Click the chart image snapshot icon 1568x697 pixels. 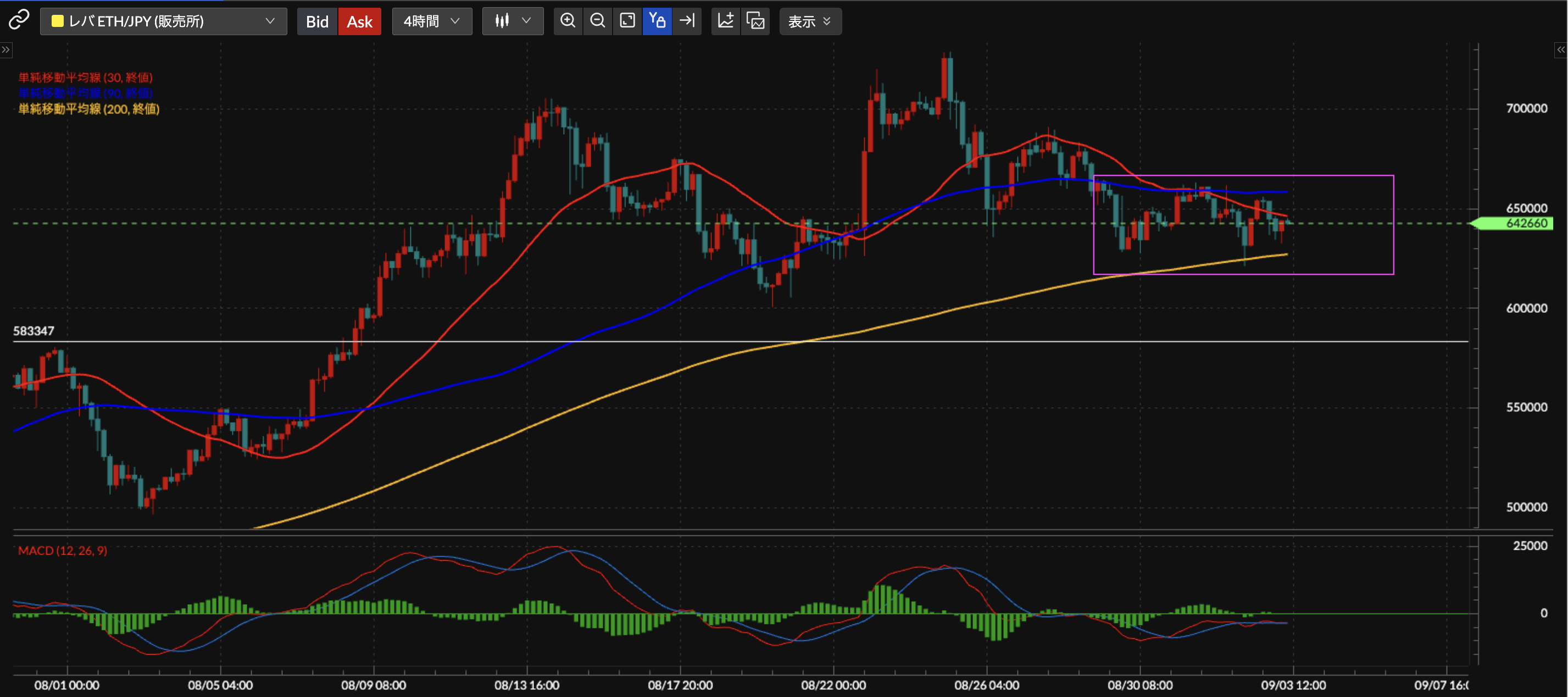[755, 21]
